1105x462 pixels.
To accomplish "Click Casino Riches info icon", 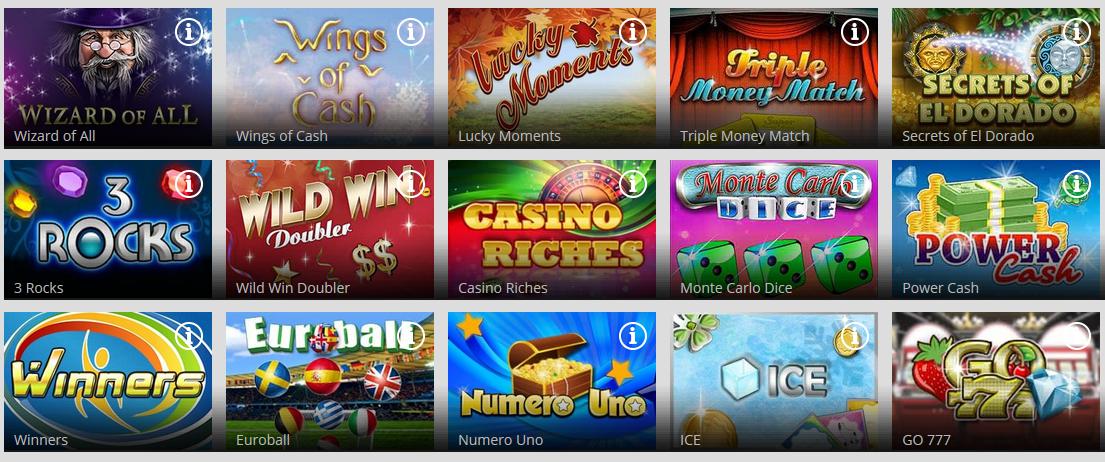I will 633,185.
